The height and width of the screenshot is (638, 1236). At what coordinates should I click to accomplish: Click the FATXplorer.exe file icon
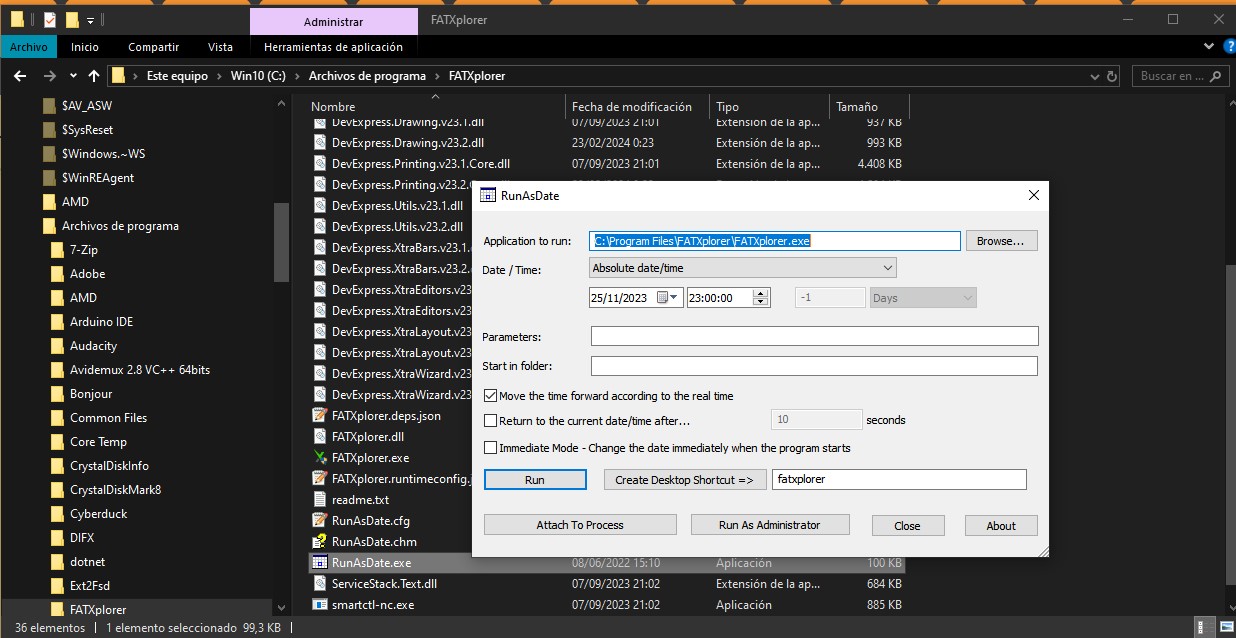[x=320, y=458]
